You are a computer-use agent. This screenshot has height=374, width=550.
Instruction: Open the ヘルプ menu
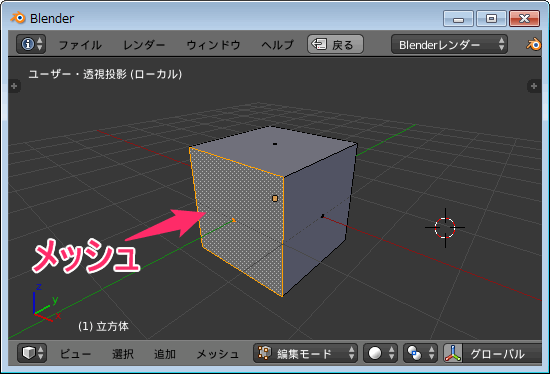pyautogui.click(x=277, y=45)
